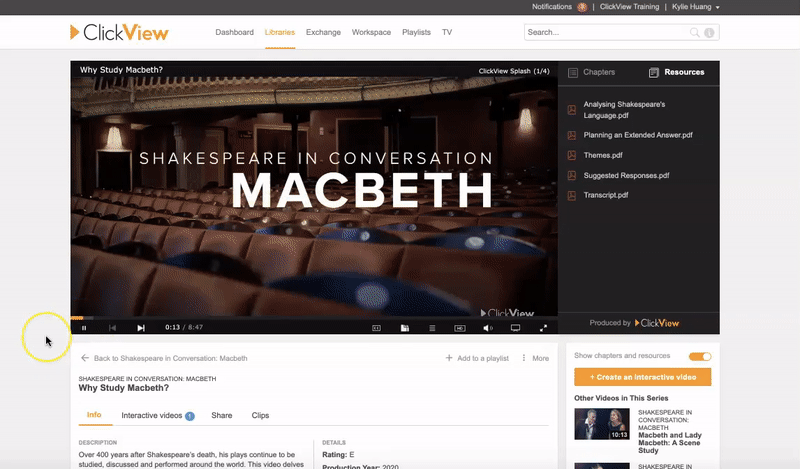
Task: Skip to the previous video
Action: 112,328
